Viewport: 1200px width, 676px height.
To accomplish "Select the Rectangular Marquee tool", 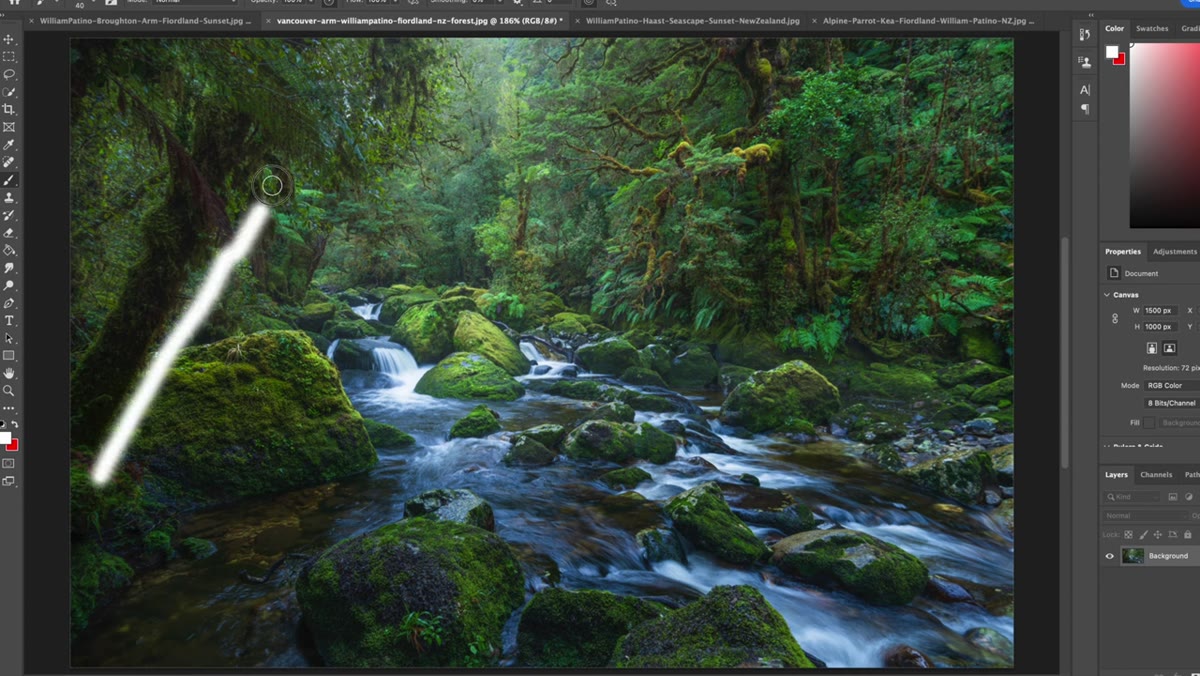I will [x=9, y=57].
